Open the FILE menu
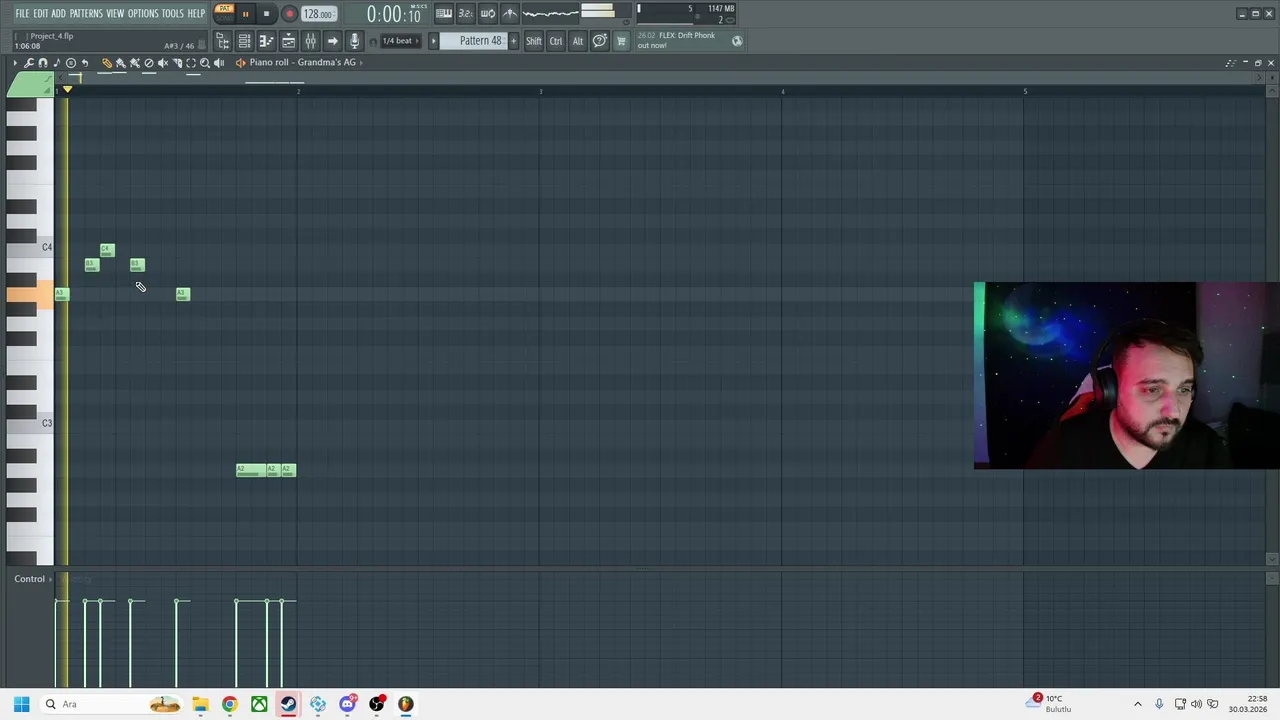Image resolution: width=1280 pixels, height=720 pixels. 22,13
